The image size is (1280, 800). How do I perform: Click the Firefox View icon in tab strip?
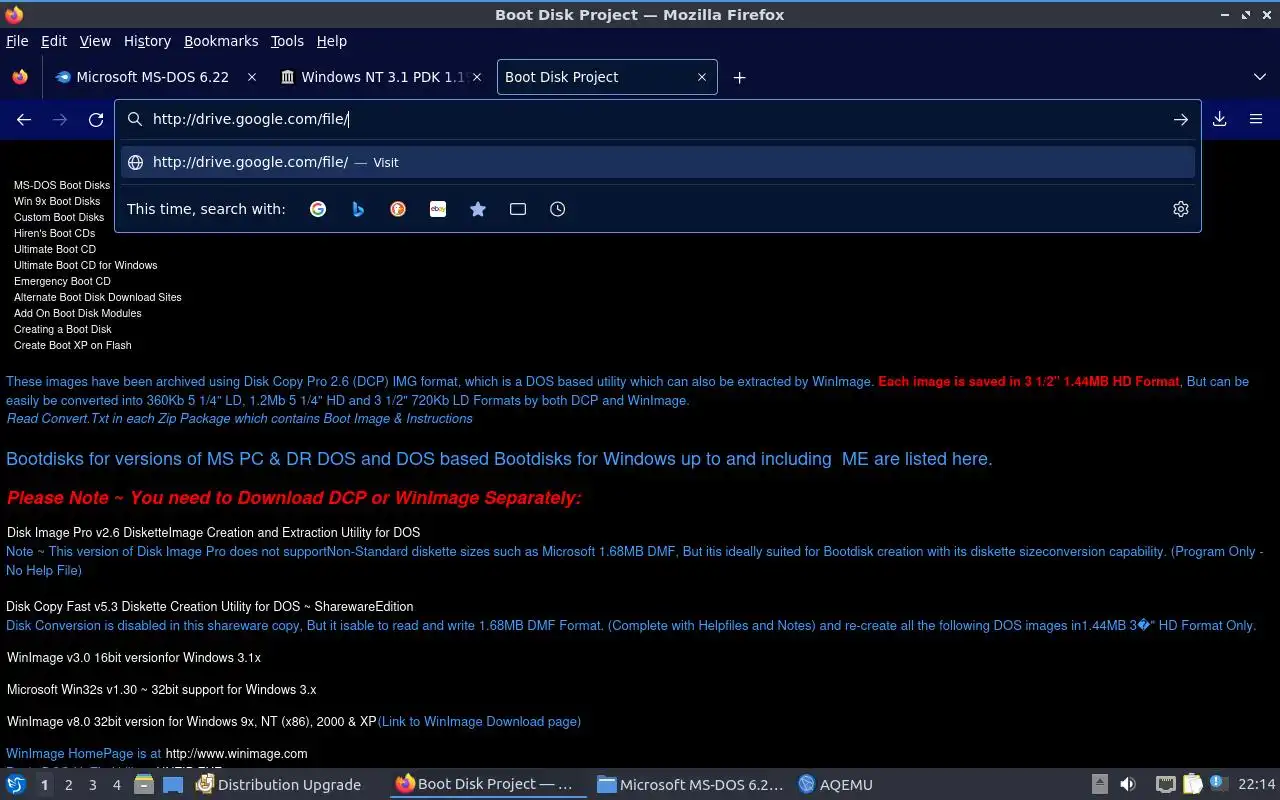[x=19, y=77]
